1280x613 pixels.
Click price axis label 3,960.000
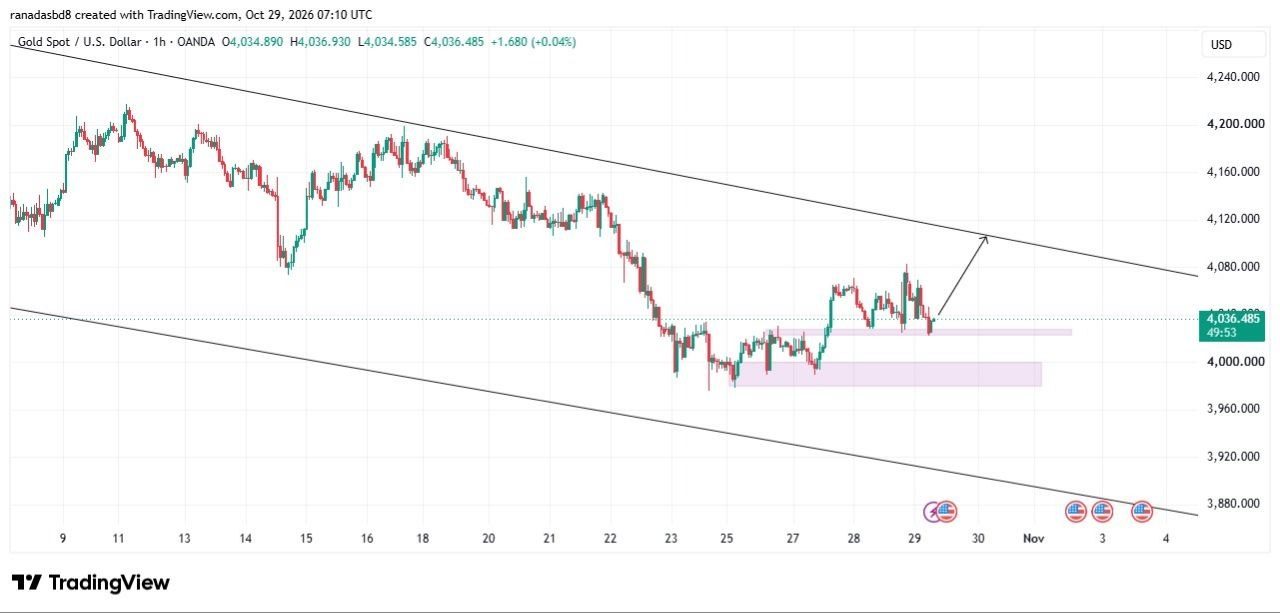tap(1234, 408)
